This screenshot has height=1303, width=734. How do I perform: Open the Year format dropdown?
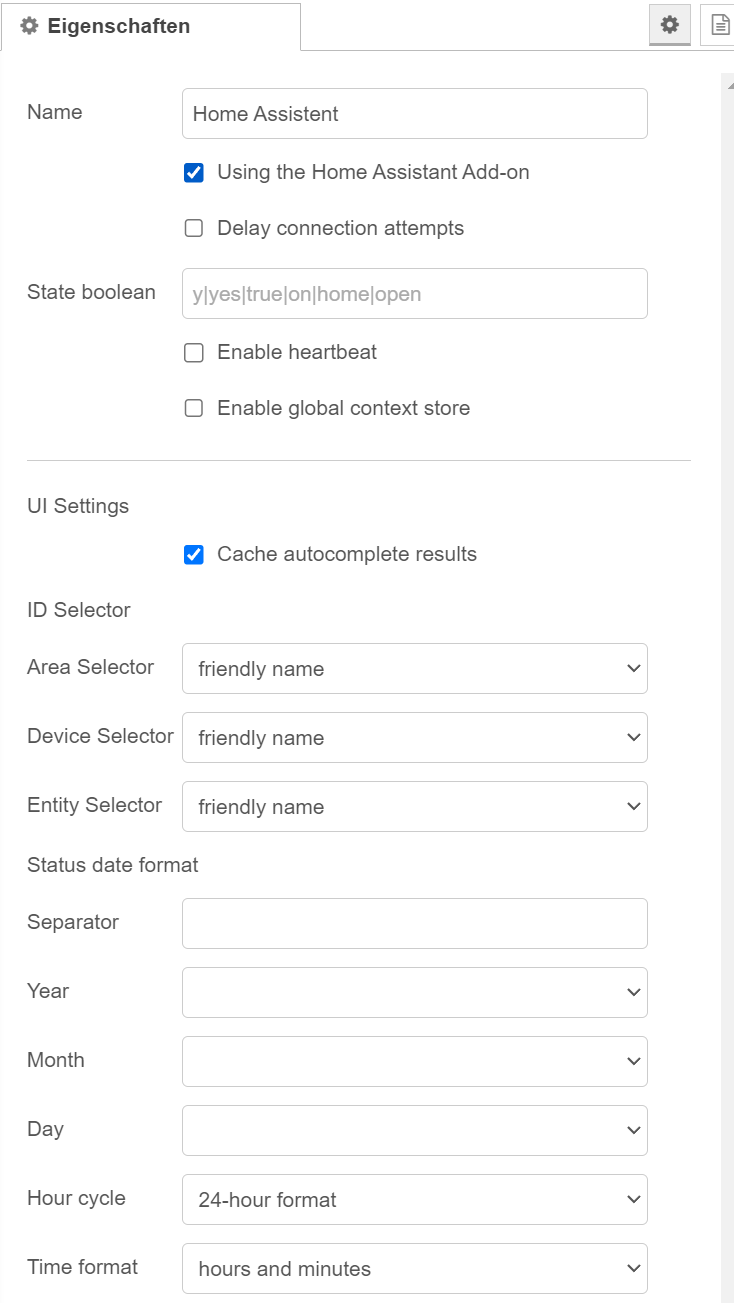[x=415, y=992]
